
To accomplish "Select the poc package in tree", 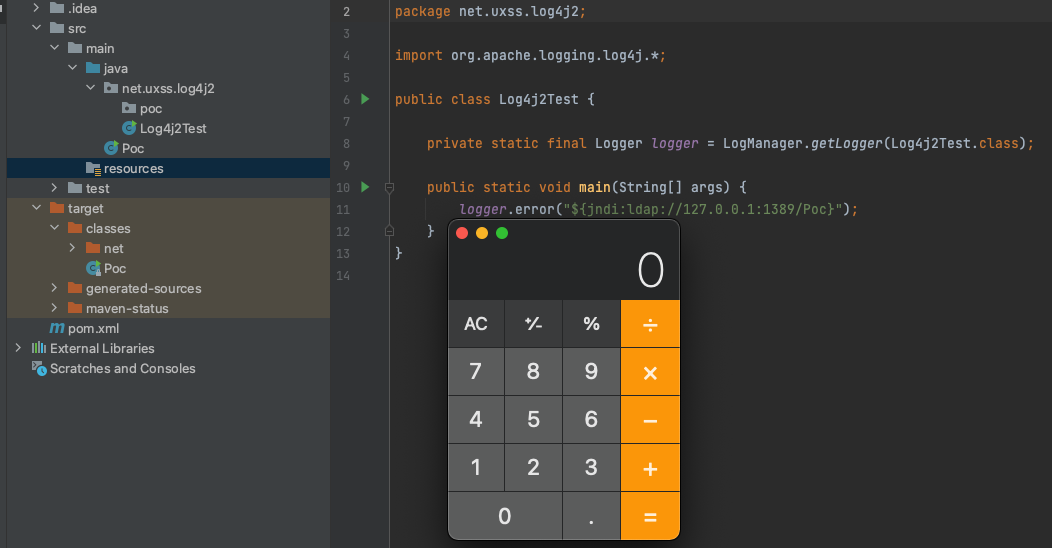I will [x=150, y=108].
